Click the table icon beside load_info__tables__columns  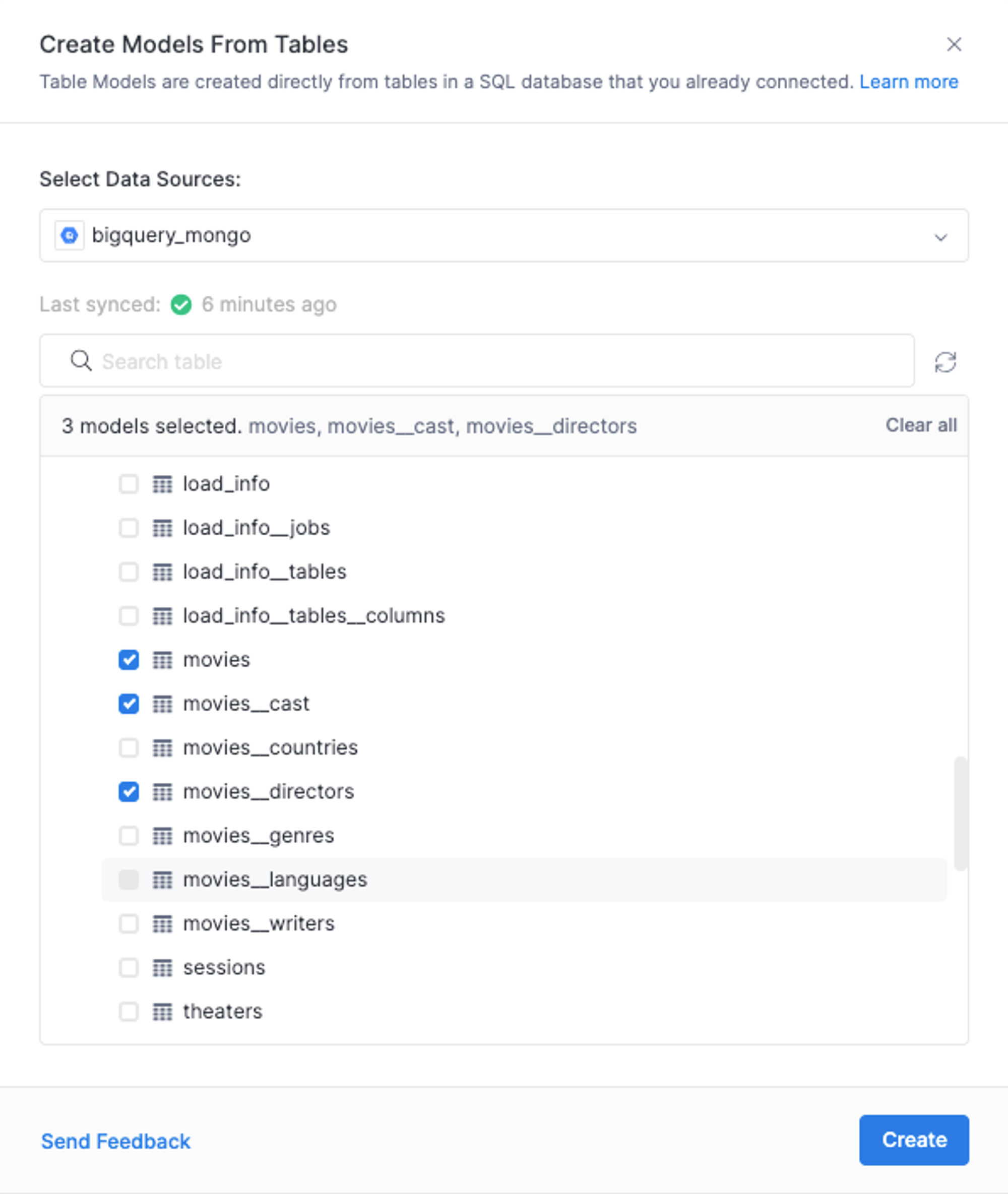tap(162, 616)
